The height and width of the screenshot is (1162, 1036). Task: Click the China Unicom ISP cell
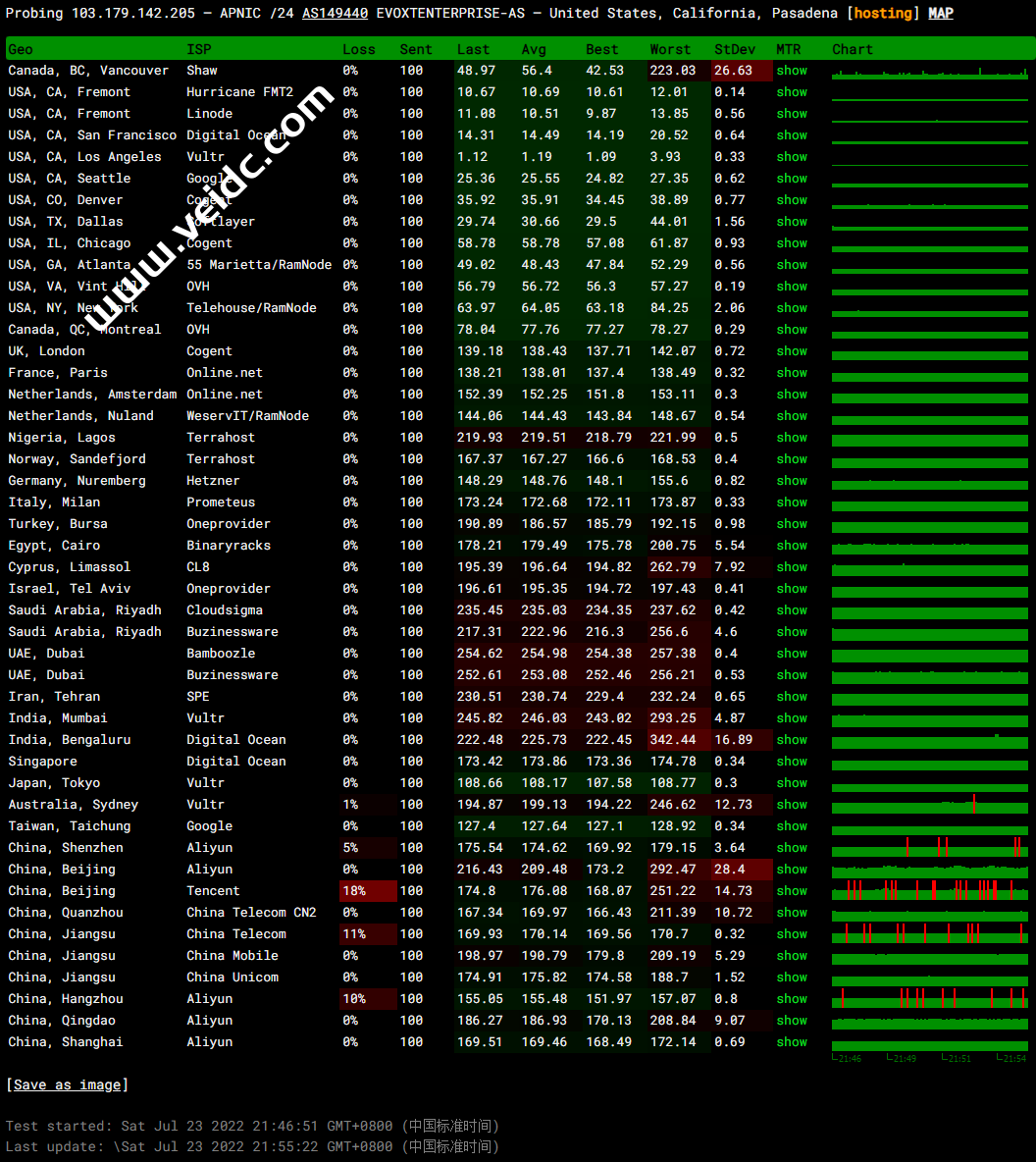click(x=233, y=977)
